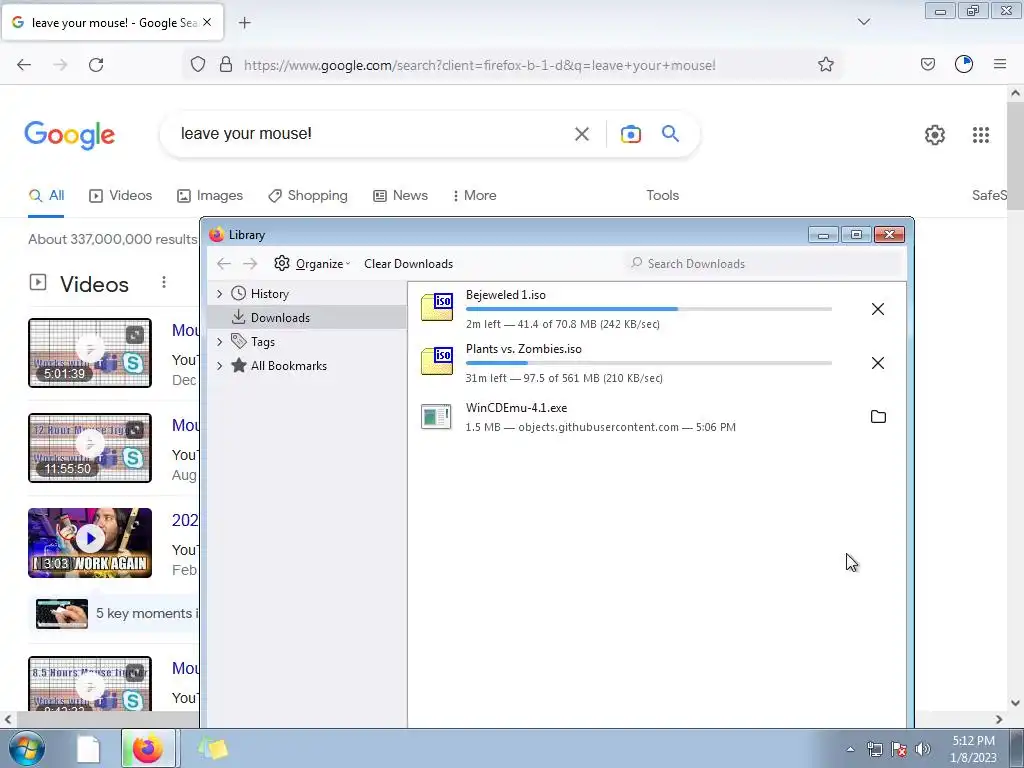Select History in the Library sidebar
This screenshot has width=1024, height=768.
(x=270, y=294)
